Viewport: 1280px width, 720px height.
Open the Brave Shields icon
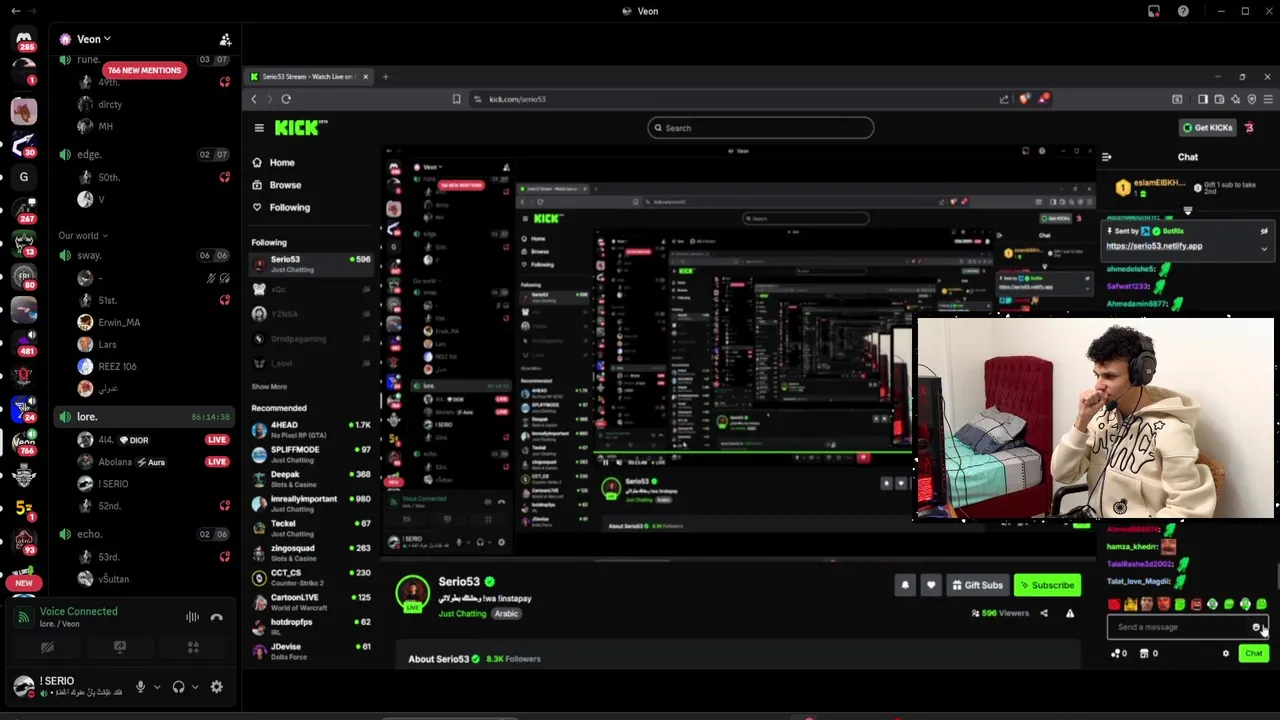(x=1025, y=99)
